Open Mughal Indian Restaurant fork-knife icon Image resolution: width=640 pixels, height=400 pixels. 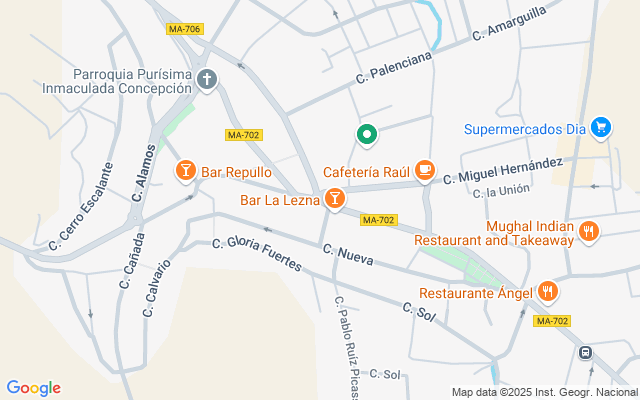[x=589, y=232]
